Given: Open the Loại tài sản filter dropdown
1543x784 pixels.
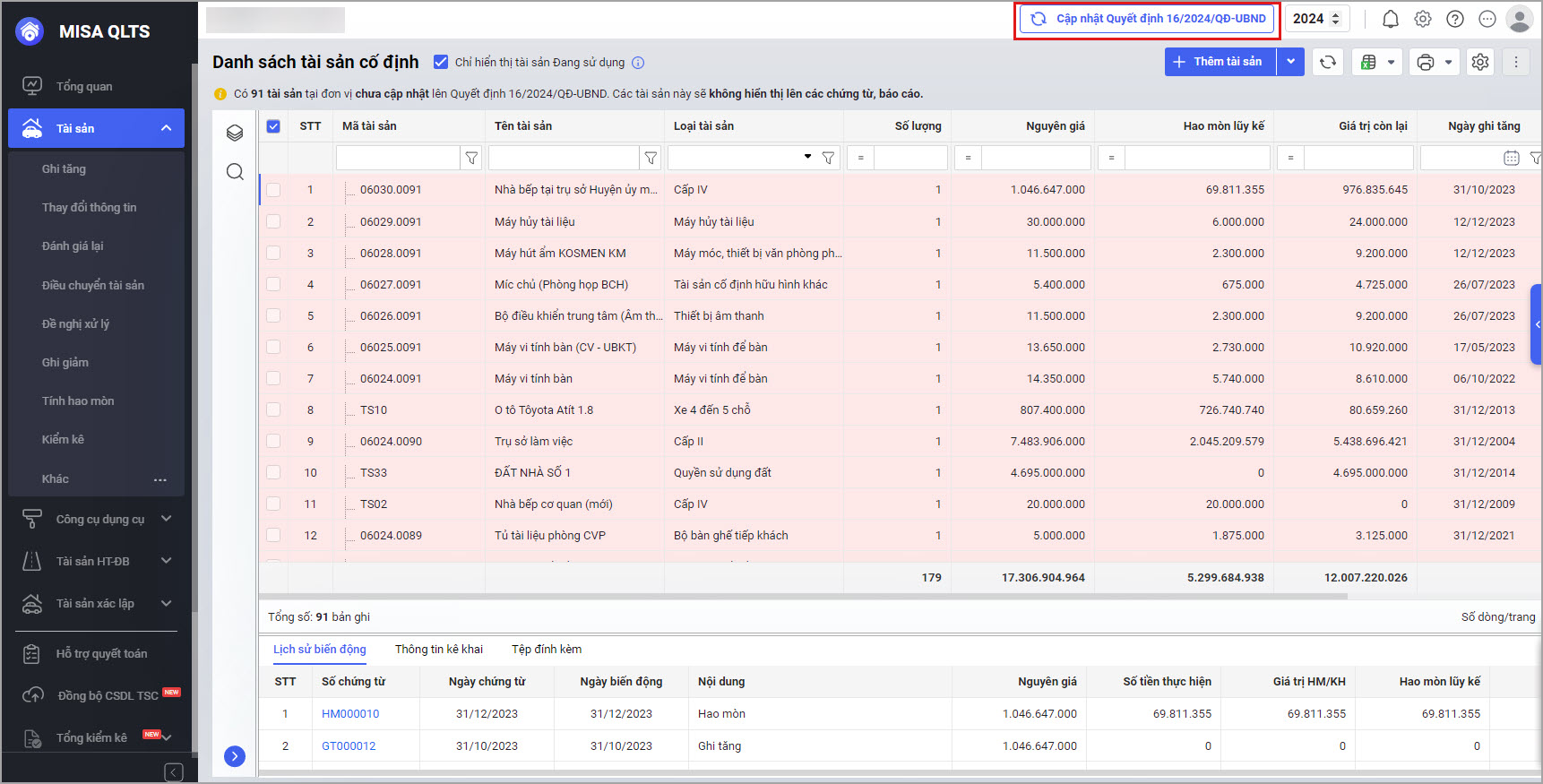Looking at the screenshot, I should point(807,157).
